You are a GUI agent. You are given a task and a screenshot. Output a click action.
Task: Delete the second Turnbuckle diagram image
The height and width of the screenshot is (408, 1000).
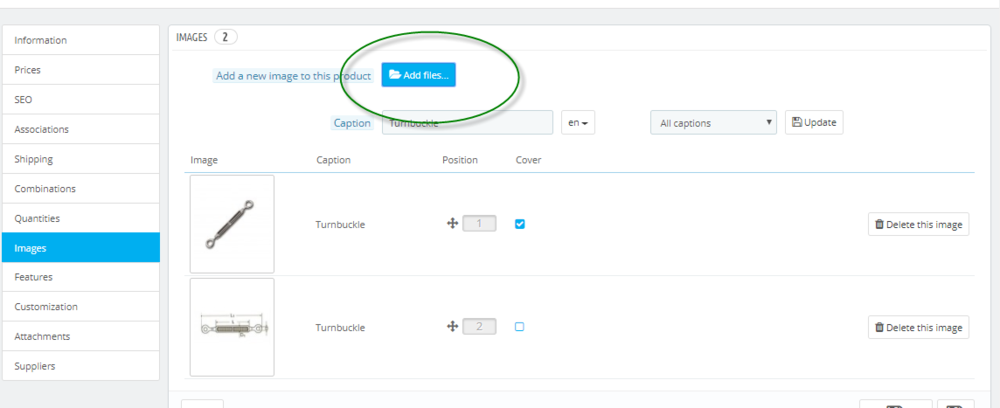coord(918,327)
